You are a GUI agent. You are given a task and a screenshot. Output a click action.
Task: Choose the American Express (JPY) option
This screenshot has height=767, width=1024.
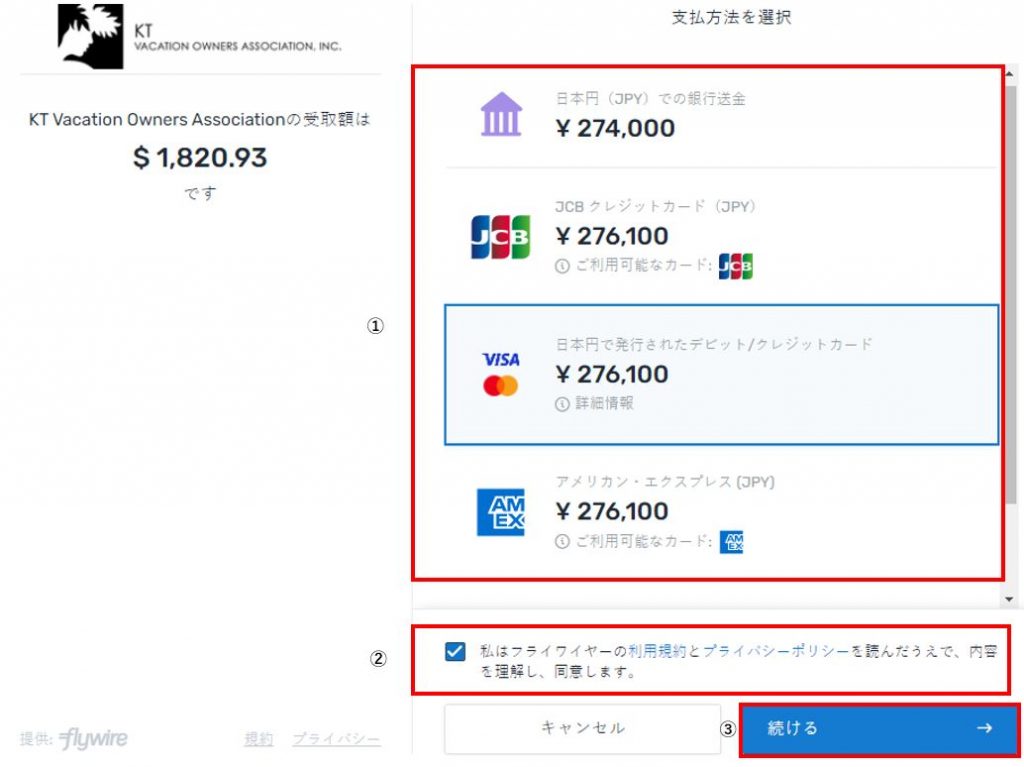pos(721,513)
